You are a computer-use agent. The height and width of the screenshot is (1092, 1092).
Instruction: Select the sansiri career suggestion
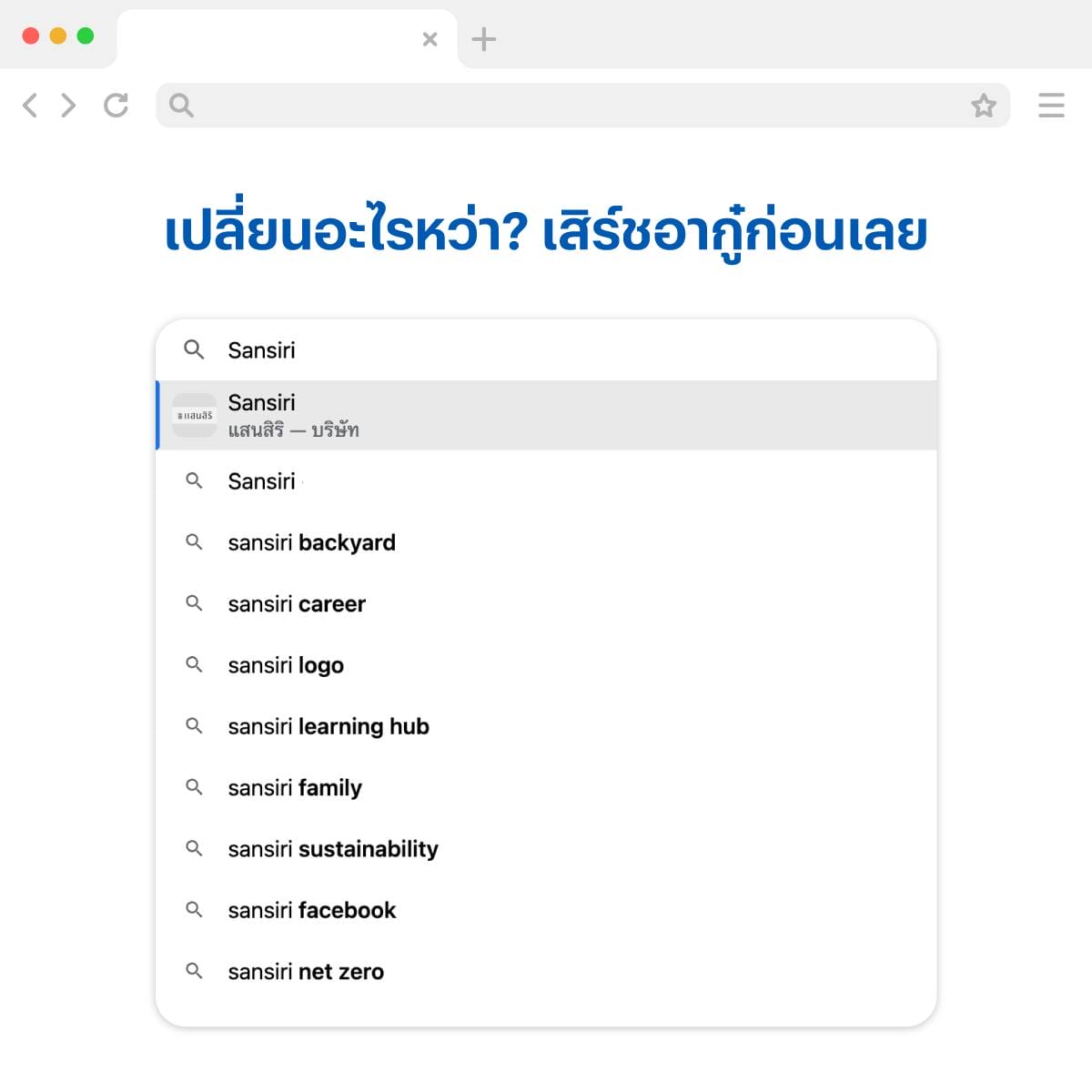click(x=296, y=603)
